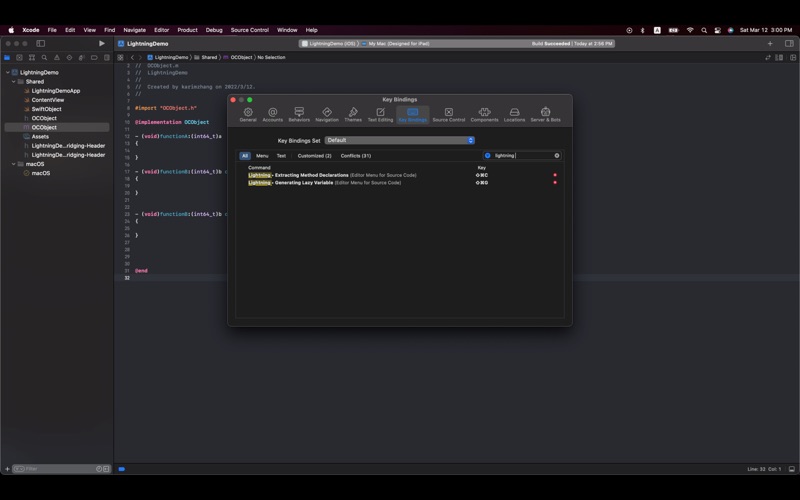Clear the lightning search text
This screenshot has width=800, height=500.
point(557,156)
